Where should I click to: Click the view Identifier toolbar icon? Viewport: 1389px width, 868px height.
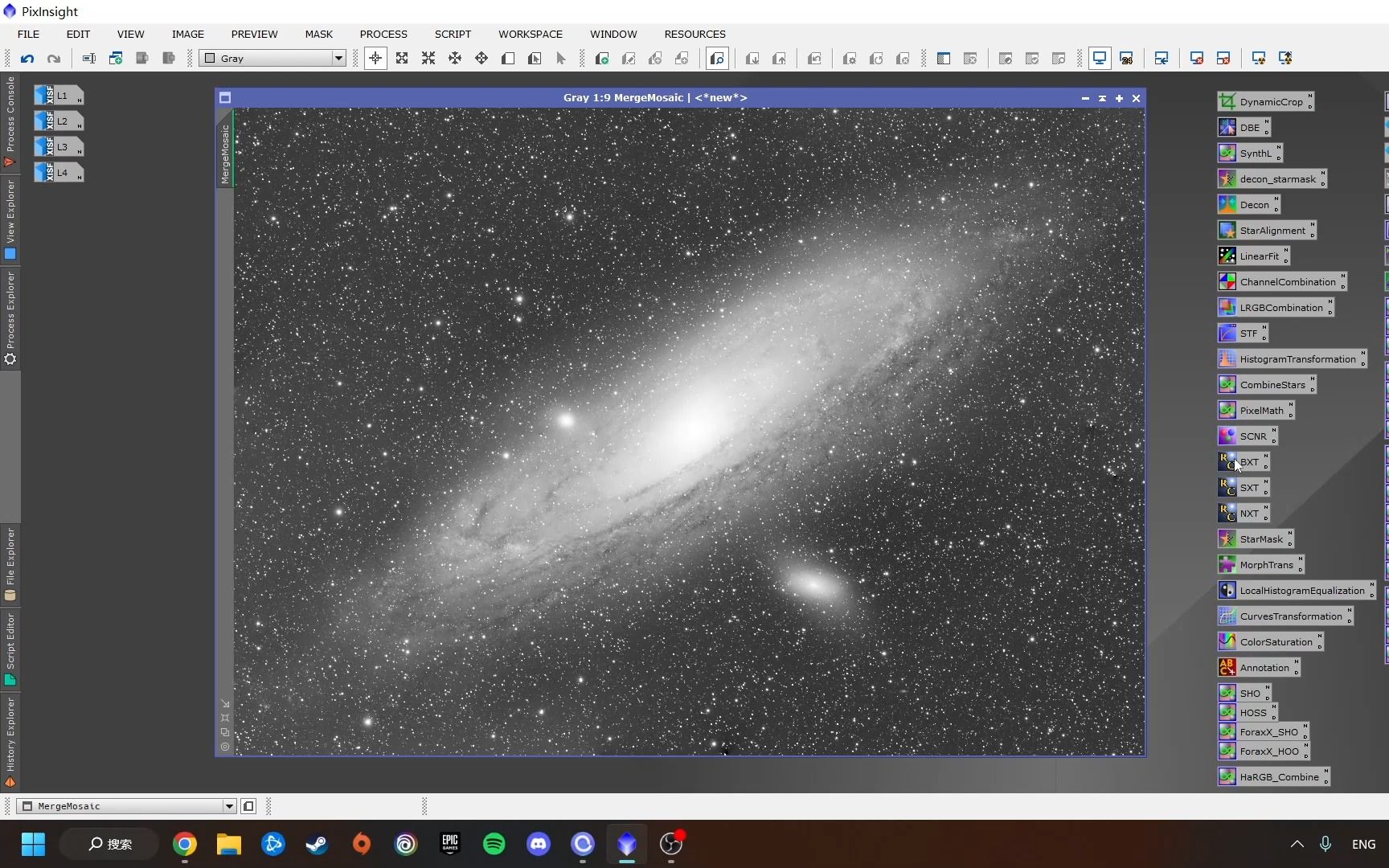[89, 59]
